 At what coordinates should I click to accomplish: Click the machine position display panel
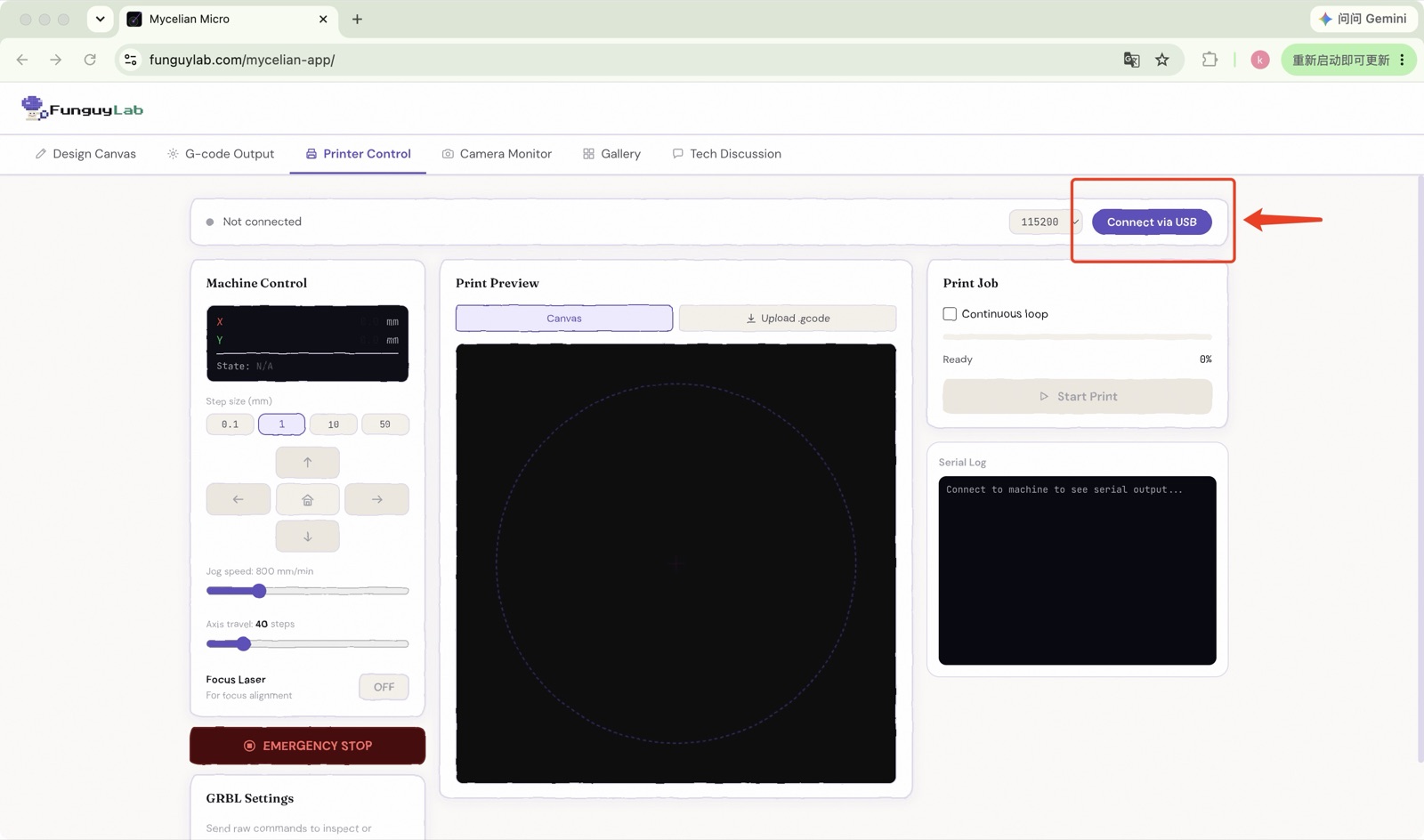pos(307,343)
